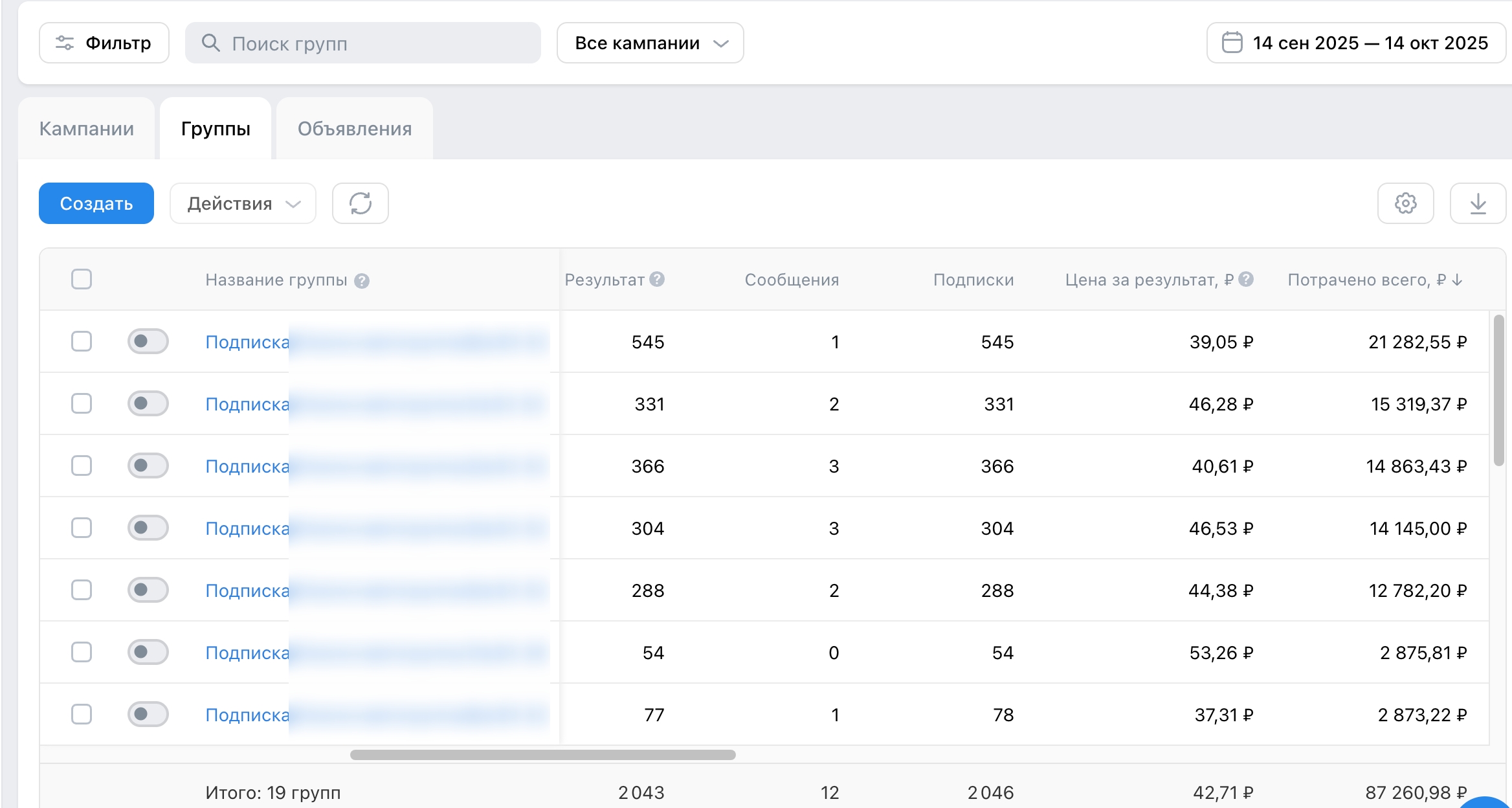The width and height of the screenshot is (1512, 808).
Task: Click help icon beside Название группы
Action: click(362, 280)
